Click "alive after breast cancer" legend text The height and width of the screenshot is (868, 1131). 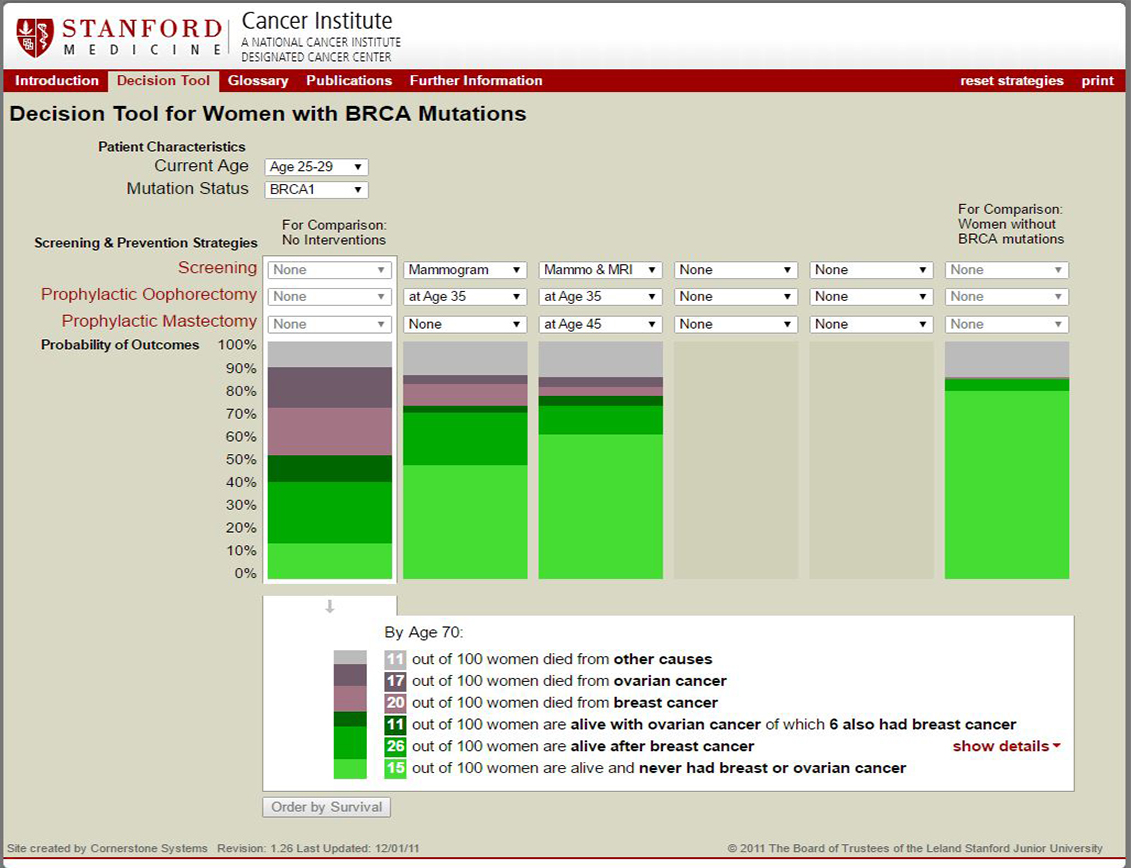pyautogui.click(x=662, y=746)
